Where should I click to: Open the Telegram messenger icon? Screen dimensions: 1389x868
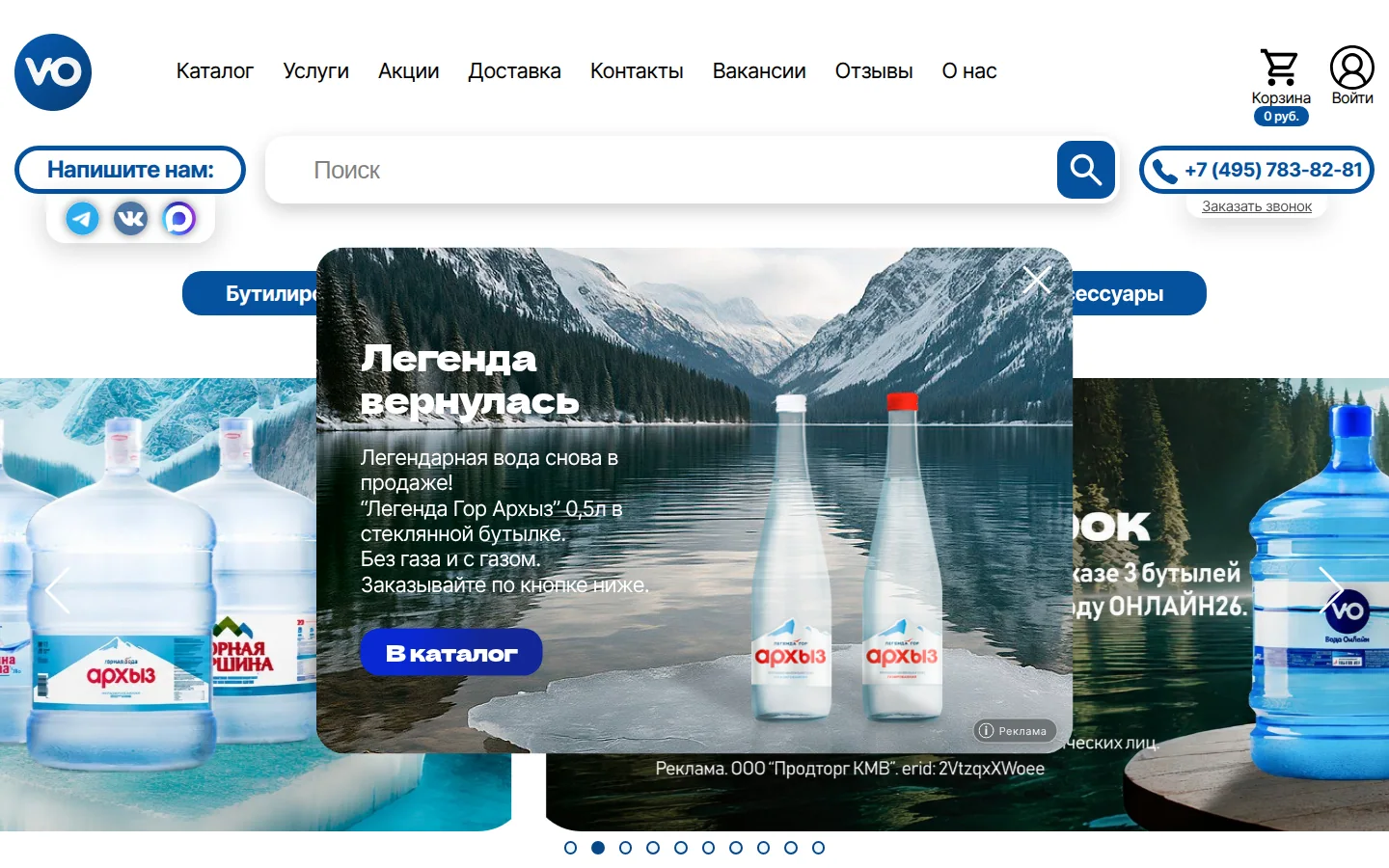click(83, 219)
